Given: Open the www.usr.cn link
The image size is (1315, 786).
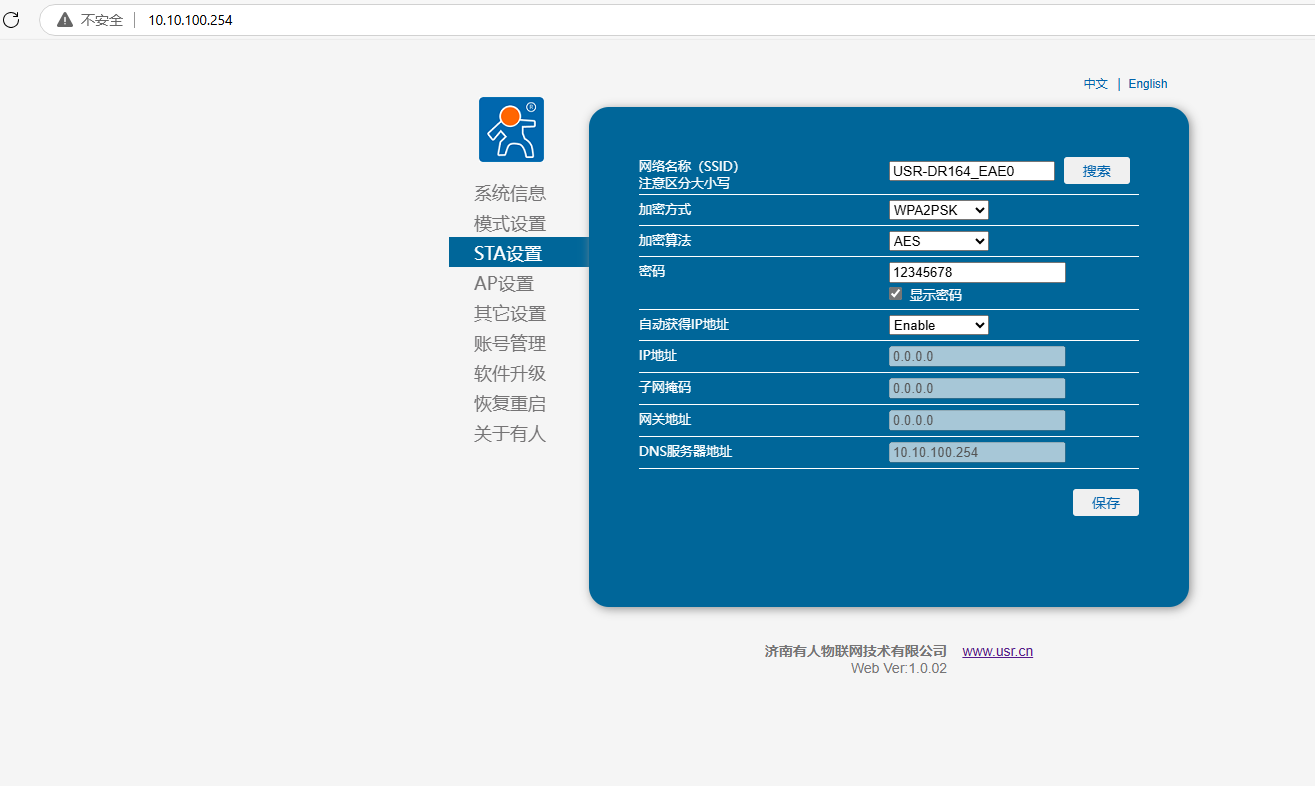Looking at the screenshot, I should [x=997, y=651].
